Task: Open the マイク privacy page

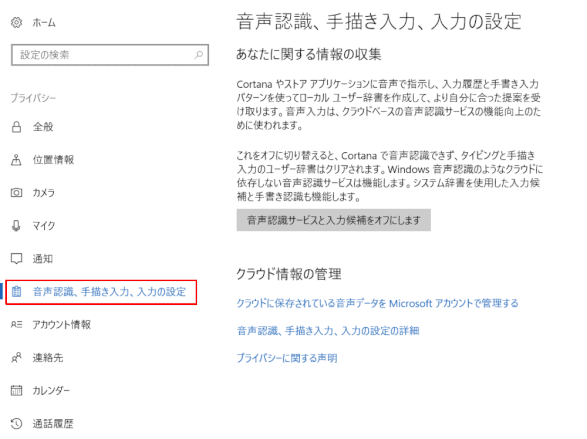Action: [x=44, y=226]
